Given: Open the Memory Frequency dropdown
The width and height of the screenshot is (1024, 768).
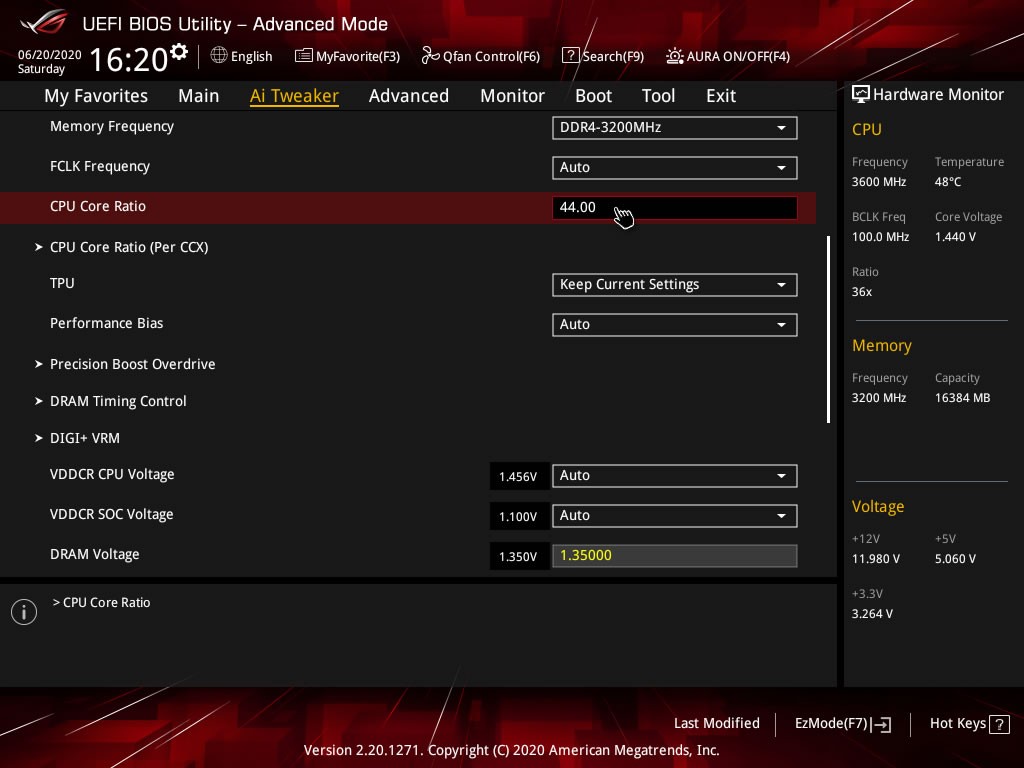Looking at the screenshot, I should pyautogui.click(x=674, y=128).
